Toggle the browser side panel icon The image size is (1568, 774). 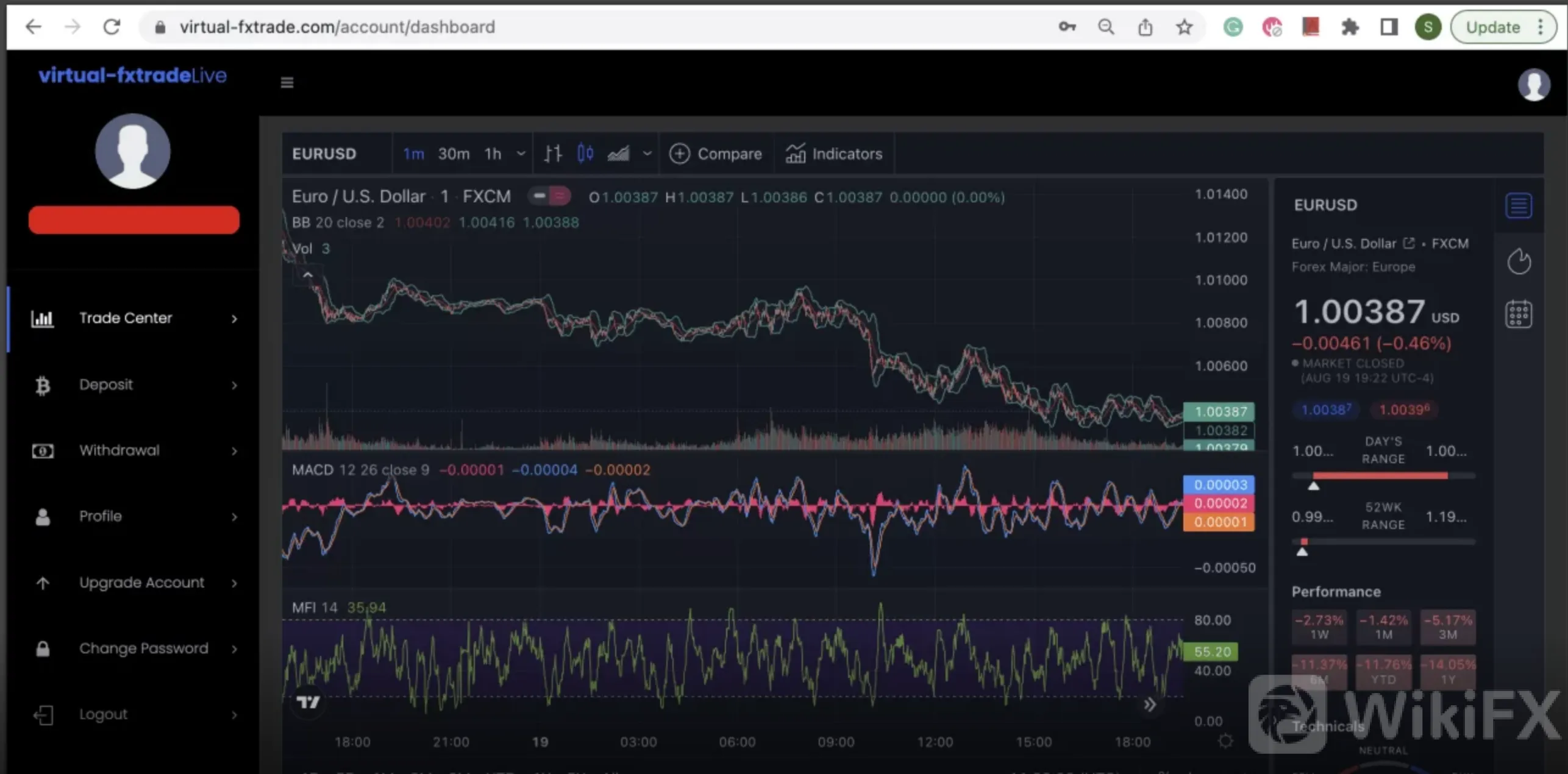pos(1389,27)
